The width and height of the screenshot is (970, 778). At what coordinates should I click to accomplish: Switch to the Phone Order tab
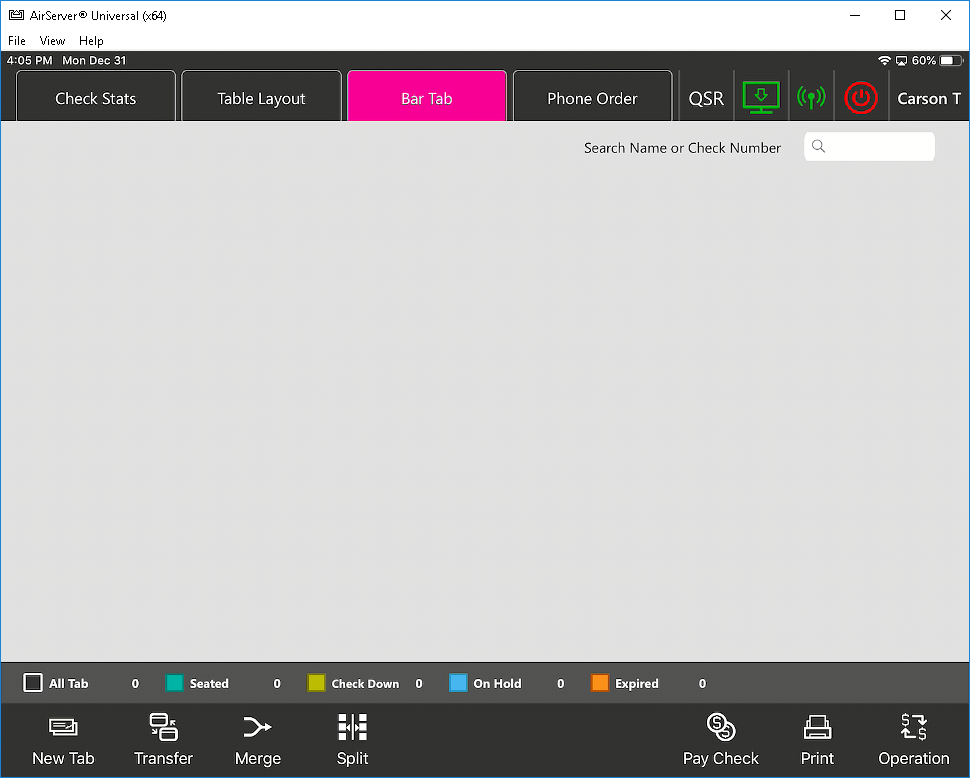pos(592,98)
